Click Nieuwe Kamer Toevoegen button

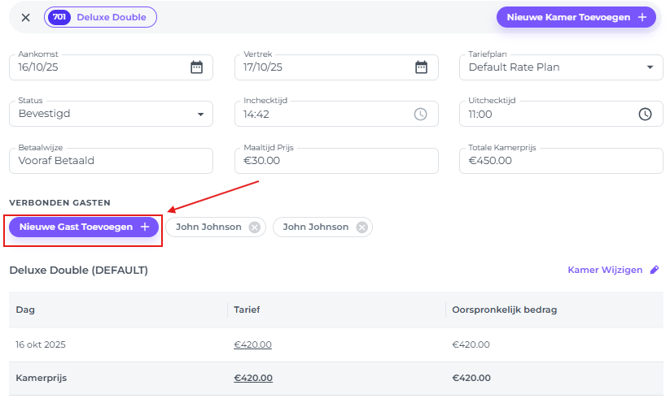[577, 18]
